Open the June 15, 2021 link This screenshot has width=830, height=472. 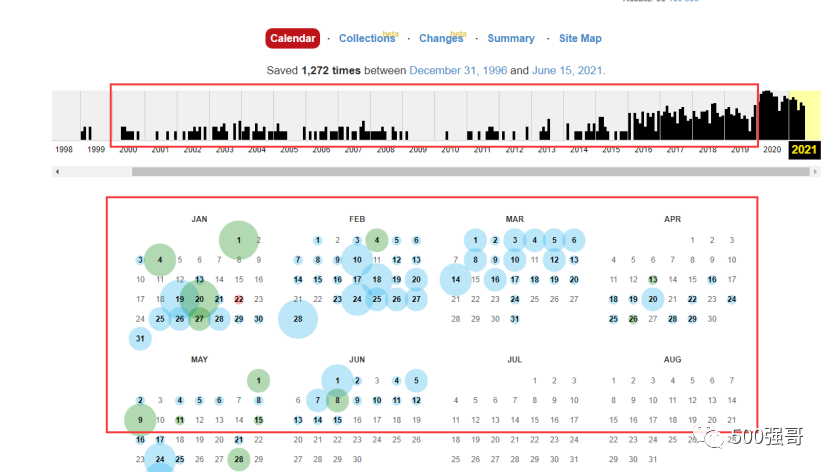[568, 71]
